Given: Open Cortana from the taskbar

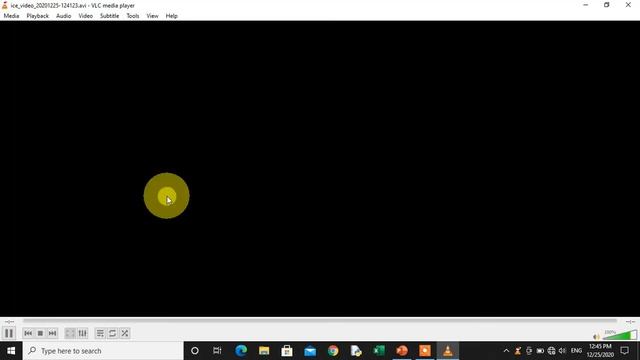Looking at the screenshot, I should [195, 351].
